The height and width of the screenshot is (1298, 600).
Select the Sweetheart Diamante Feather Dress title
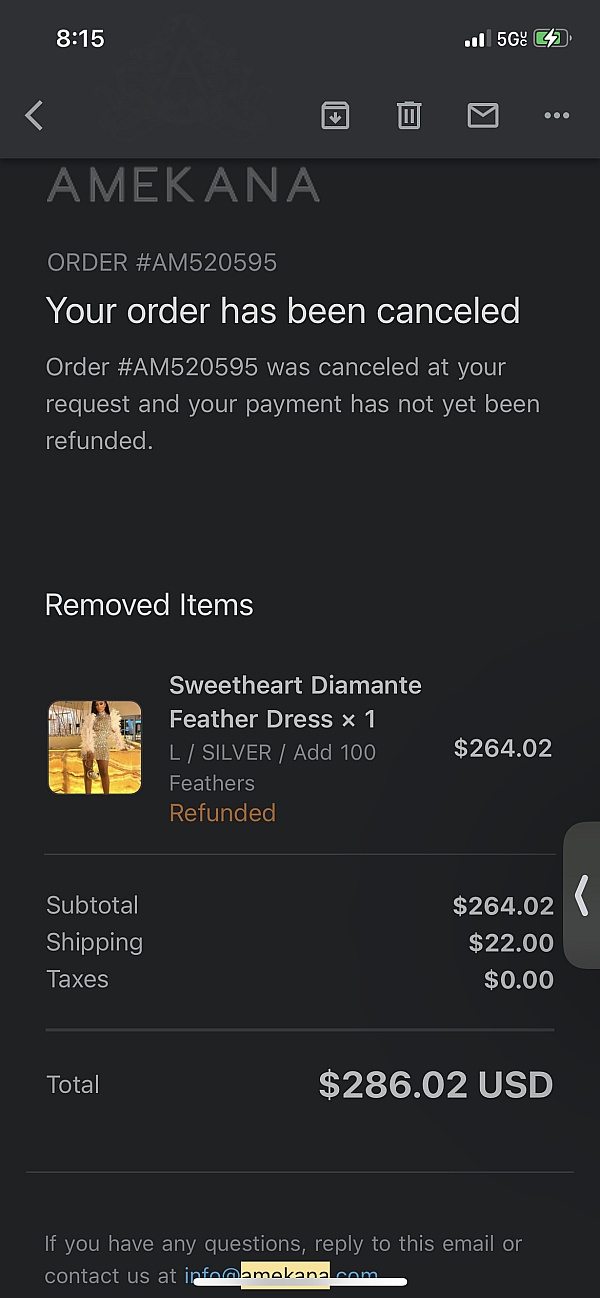pos(295,702)
